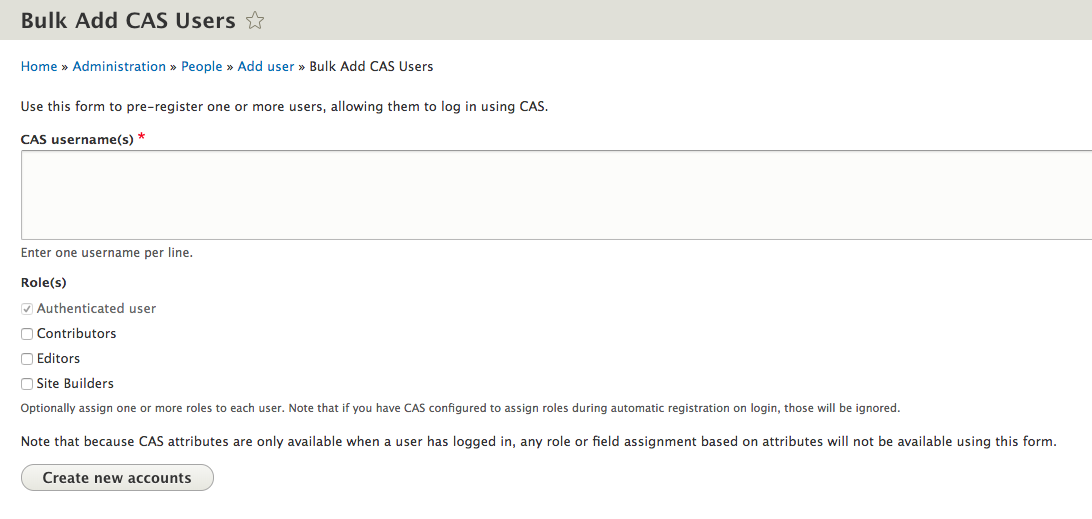Click the Bulk Add CAS Users page heading
1092x519 pixels.
click(128, 20)
